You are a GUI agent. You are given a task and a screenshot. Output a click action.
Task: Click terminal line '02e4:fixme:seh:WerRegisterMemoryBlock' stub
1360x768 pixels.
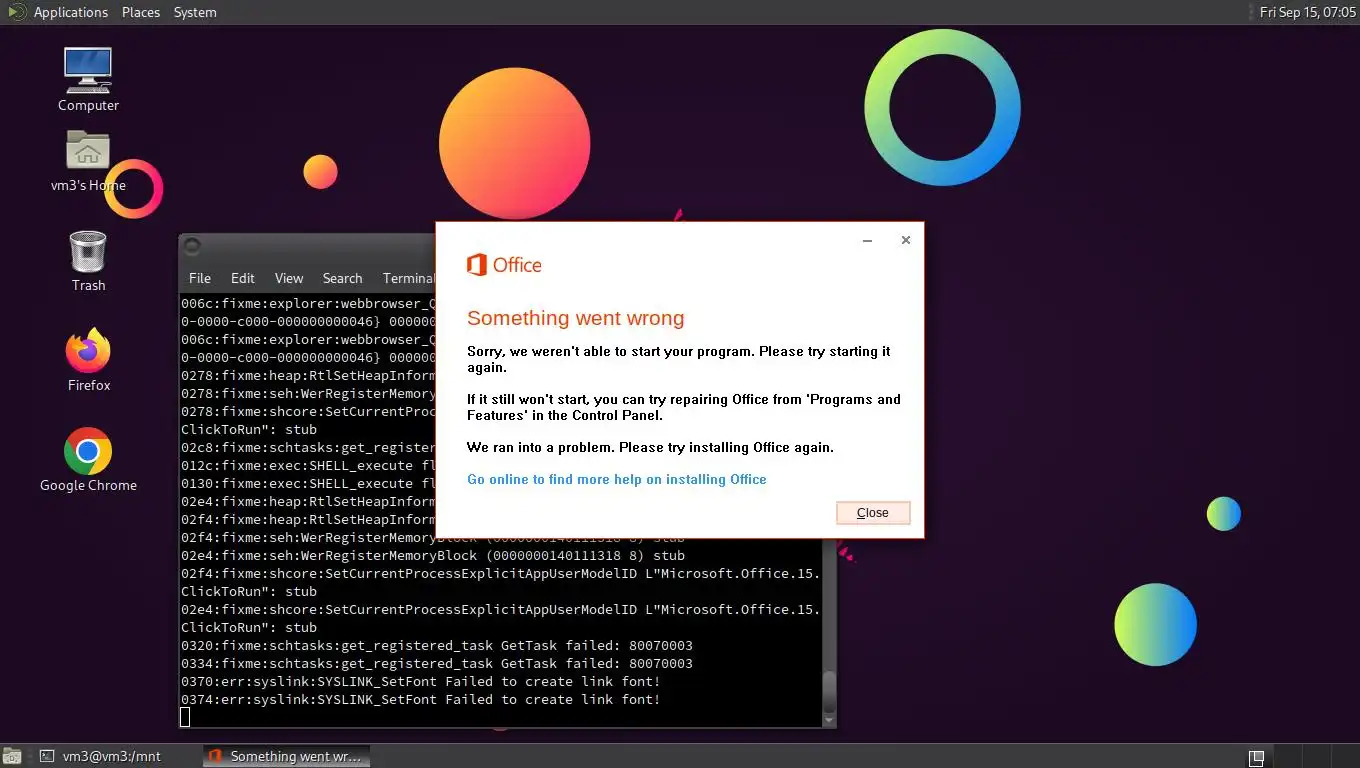pos(433,555)
